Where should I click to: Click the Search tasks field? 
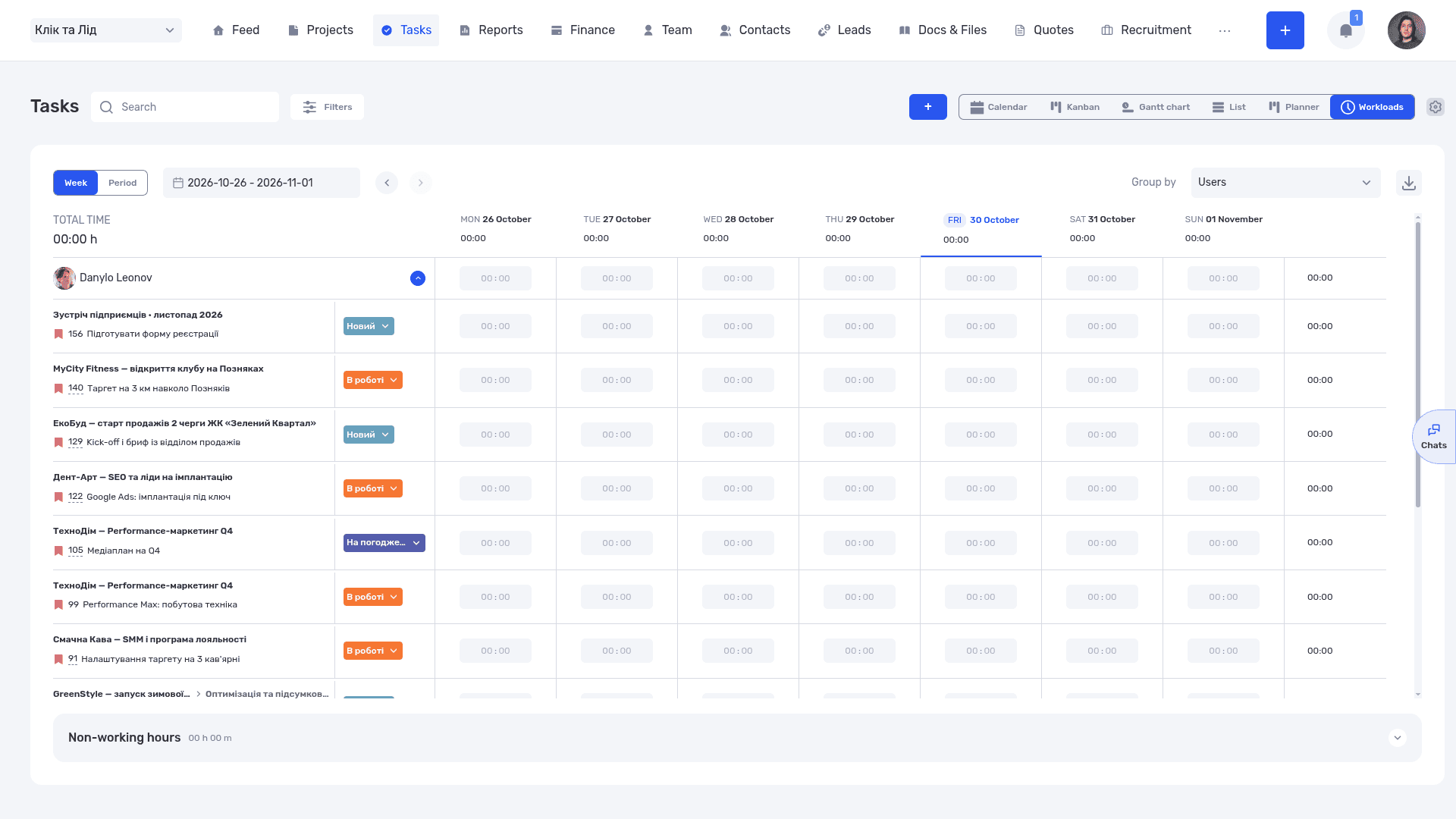[185, 107]
